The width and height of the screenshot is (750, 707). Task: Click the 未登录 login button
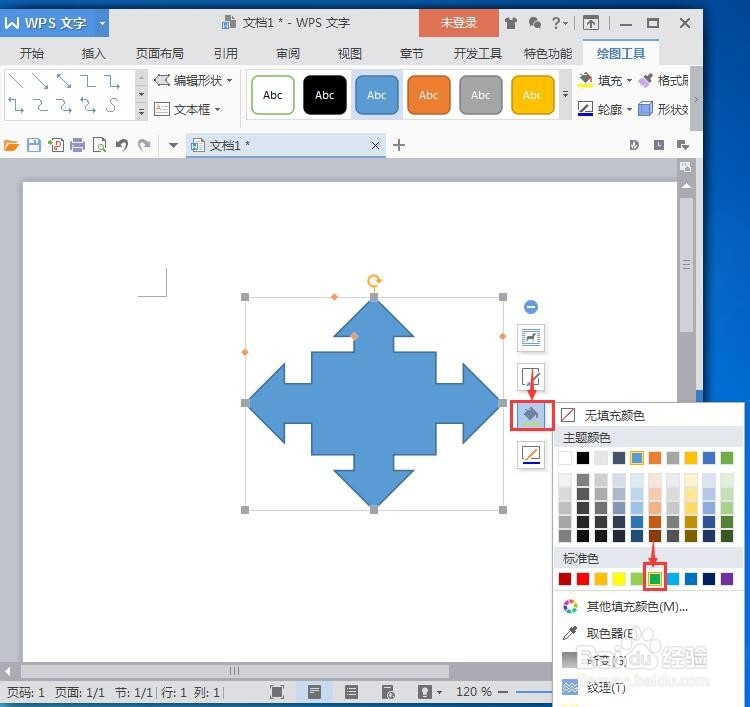[x=458, y=22]
